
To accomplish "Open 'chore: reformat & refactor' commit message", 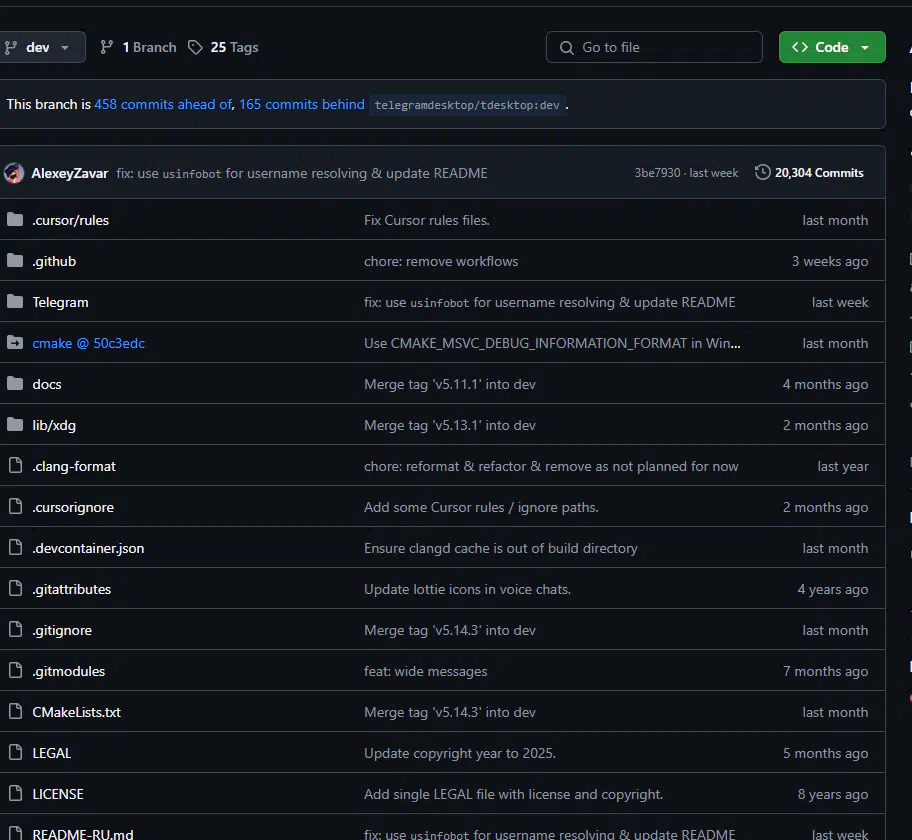I will pos(551,467).
